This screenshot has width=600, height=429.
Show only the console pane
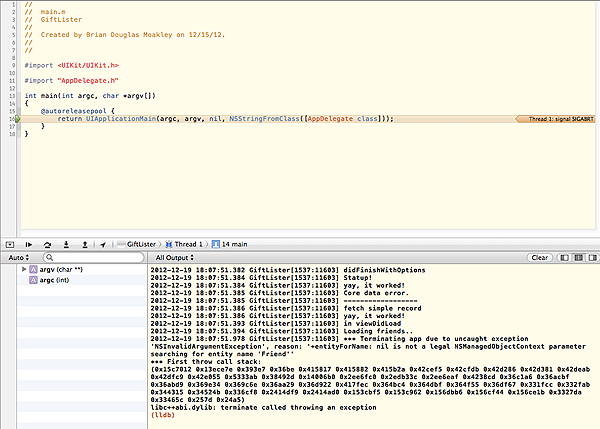592,258
